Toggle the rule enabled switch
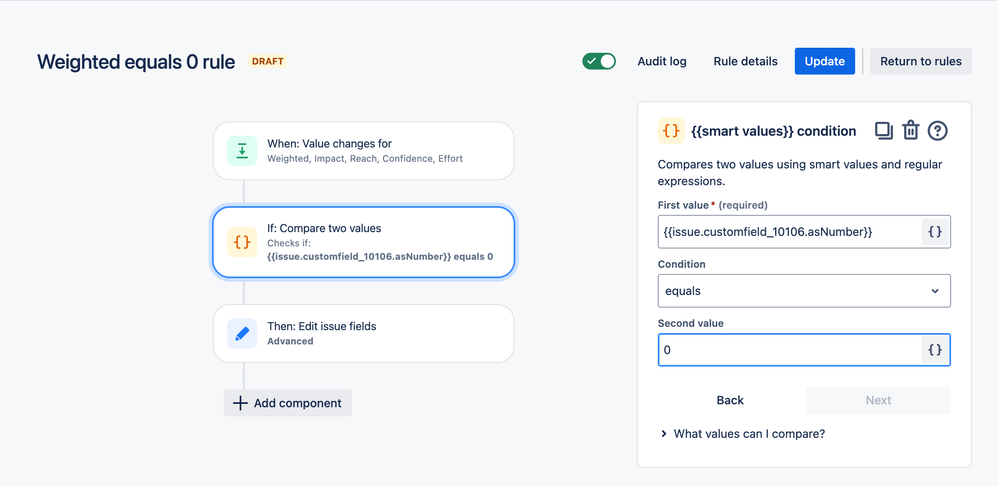998x486 pixels. [x=599, y=61]
